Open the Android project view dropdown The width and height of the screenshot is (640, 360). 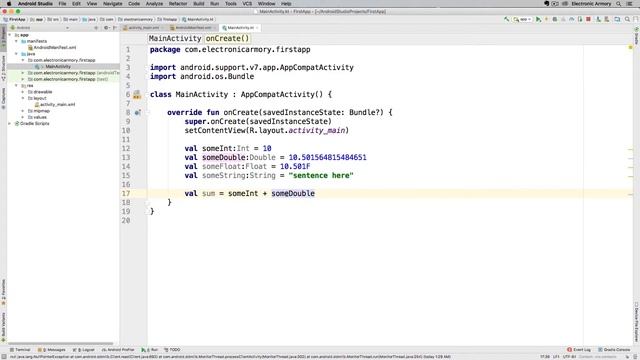[x=39, y=28]
